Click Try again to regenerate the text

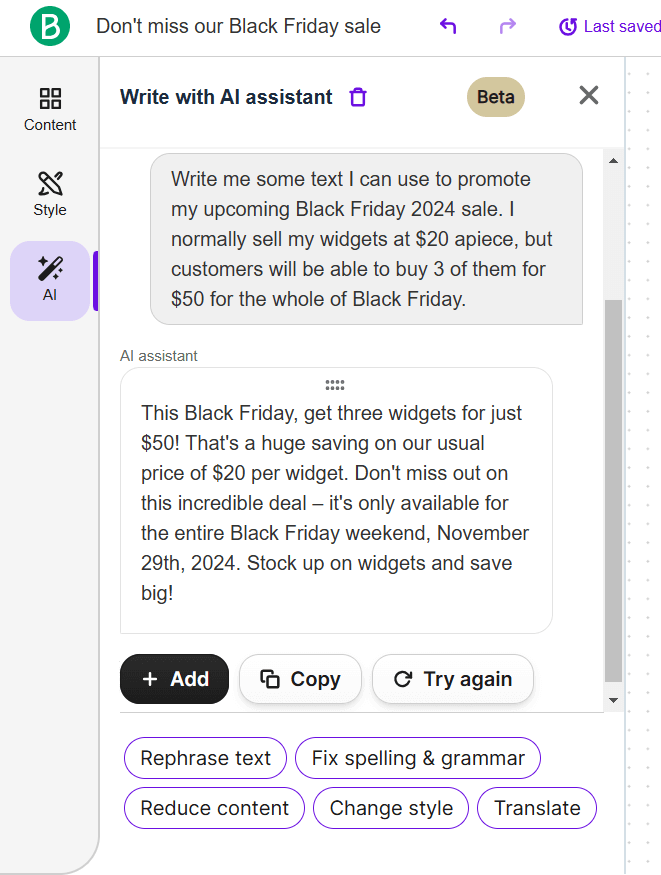[x=453, y=679]
